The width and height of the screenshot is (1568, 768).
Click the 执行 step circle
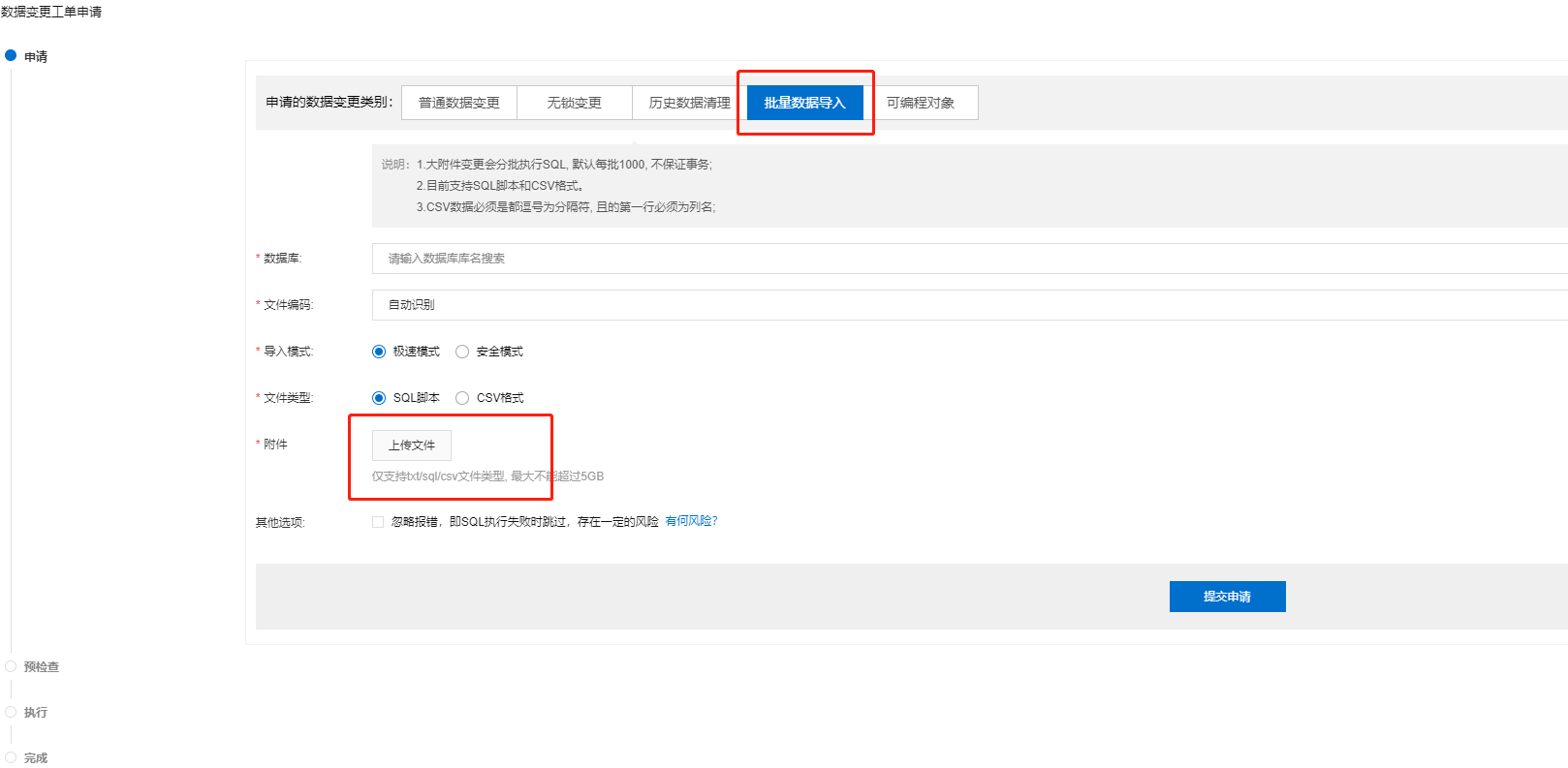pos(11,712)
